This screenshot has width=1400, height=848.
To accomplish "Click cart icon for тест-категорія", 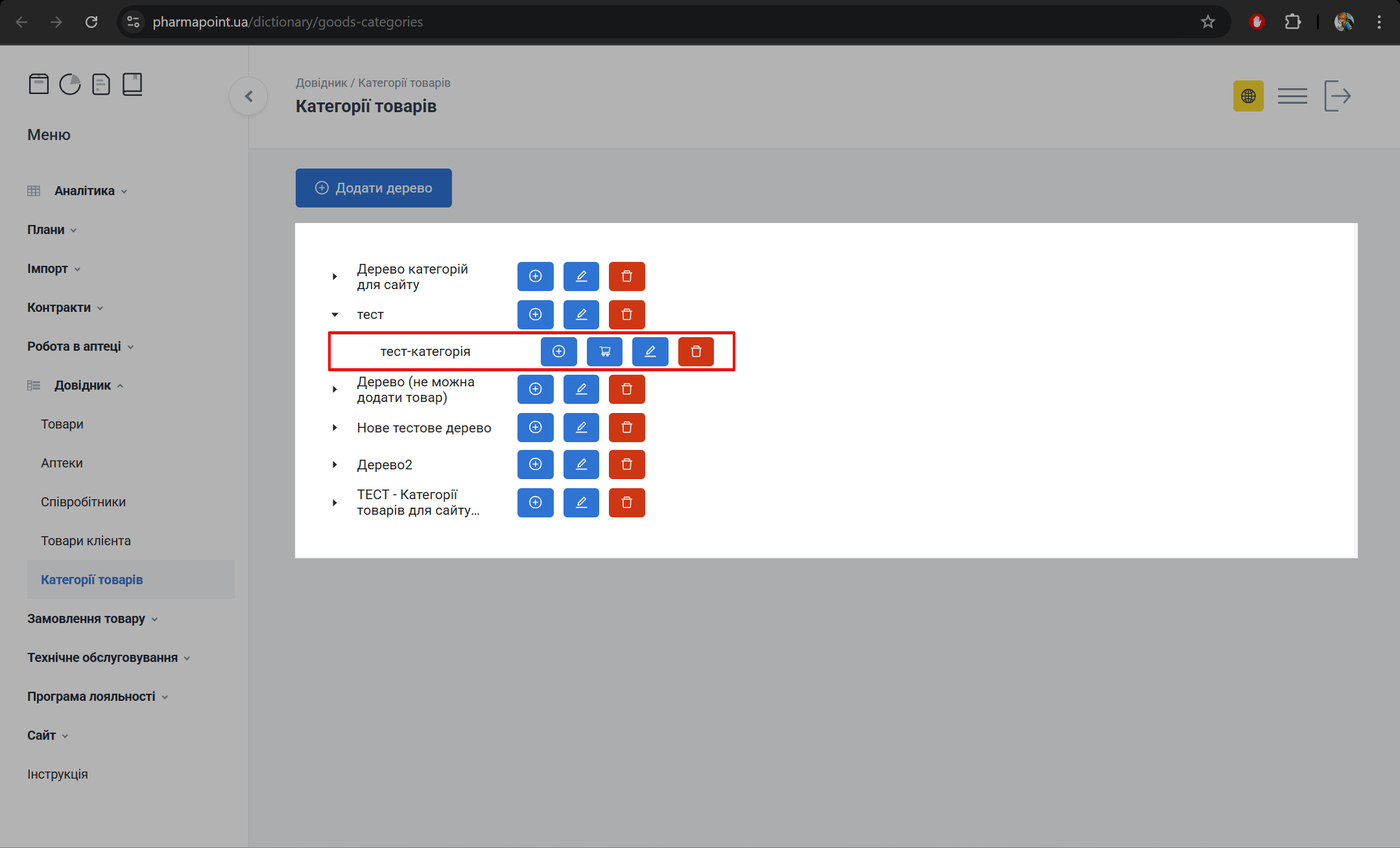I will [604, 351].
